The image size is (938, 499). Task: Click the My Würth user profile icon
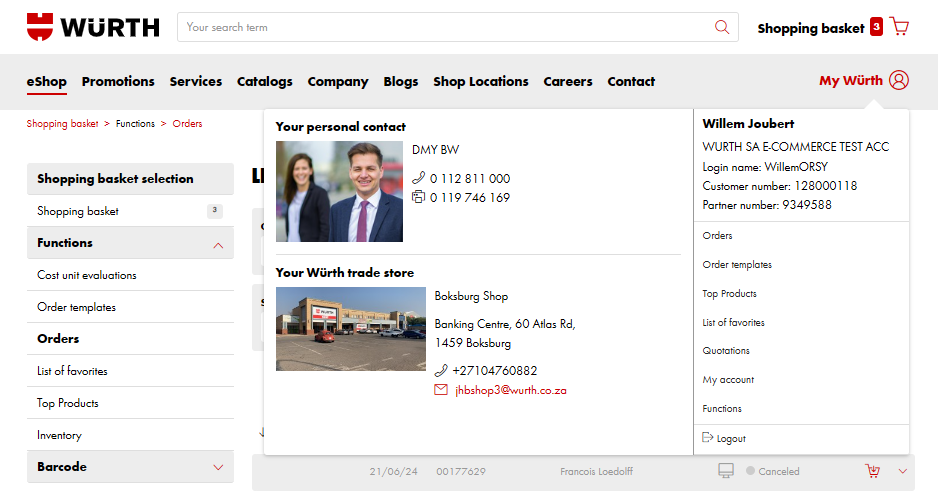[x=899, y=80]
